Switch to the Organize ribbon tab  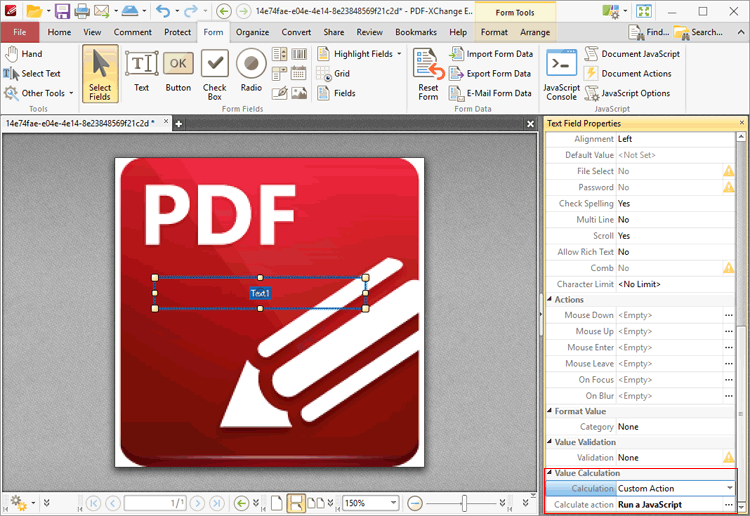click(252, 32)
